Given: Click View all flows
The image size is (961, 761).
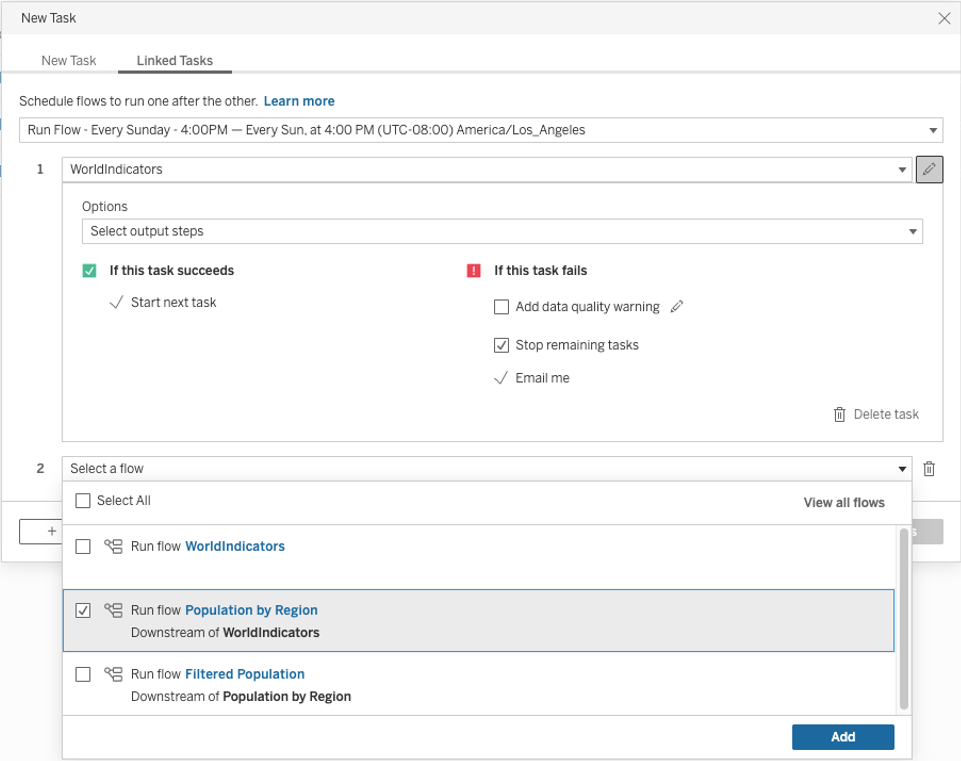Looking at the screenshot, I should click(x=844, y=502).
